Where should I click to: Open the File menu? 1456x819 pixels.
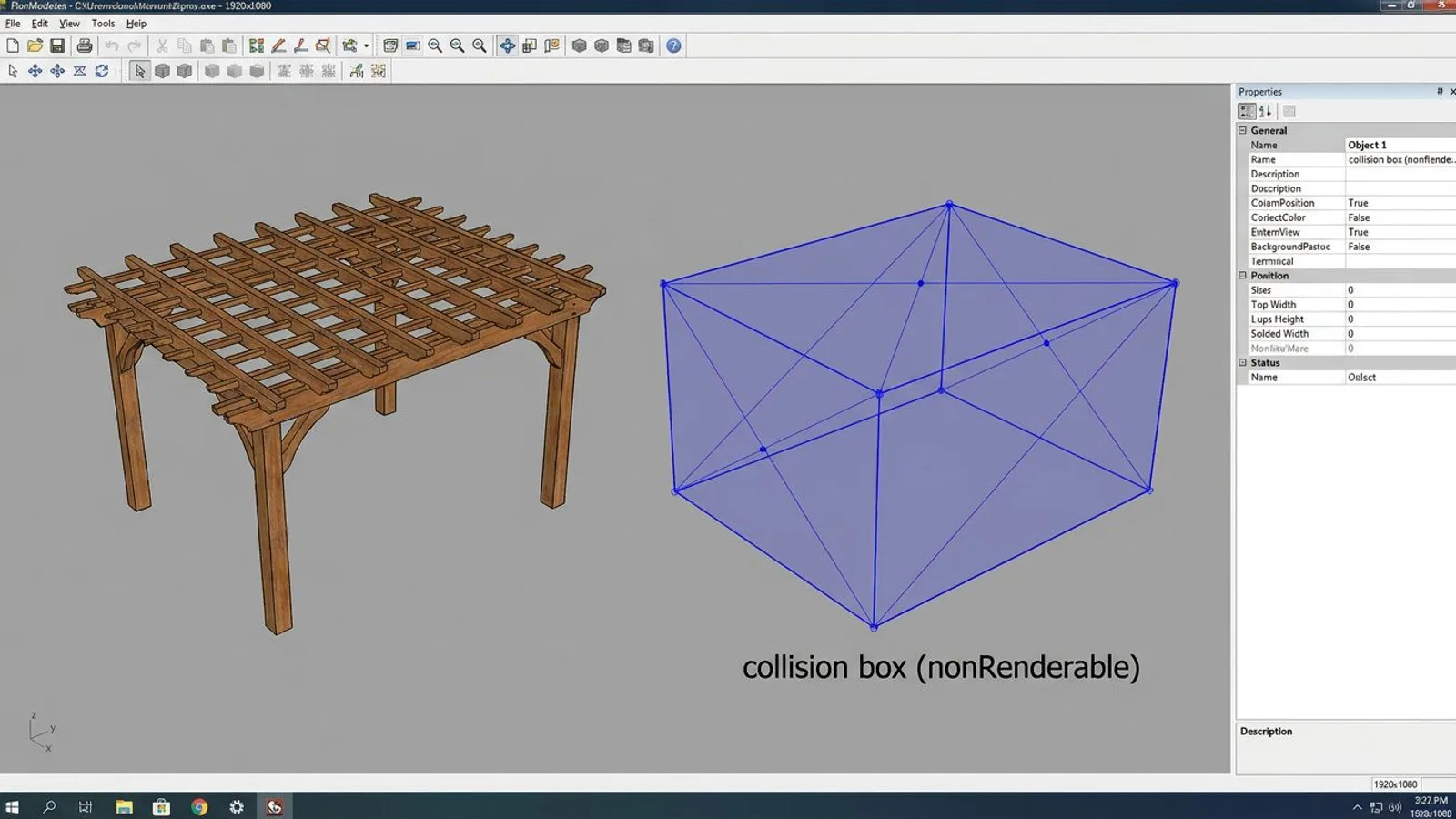click(13, 24)
